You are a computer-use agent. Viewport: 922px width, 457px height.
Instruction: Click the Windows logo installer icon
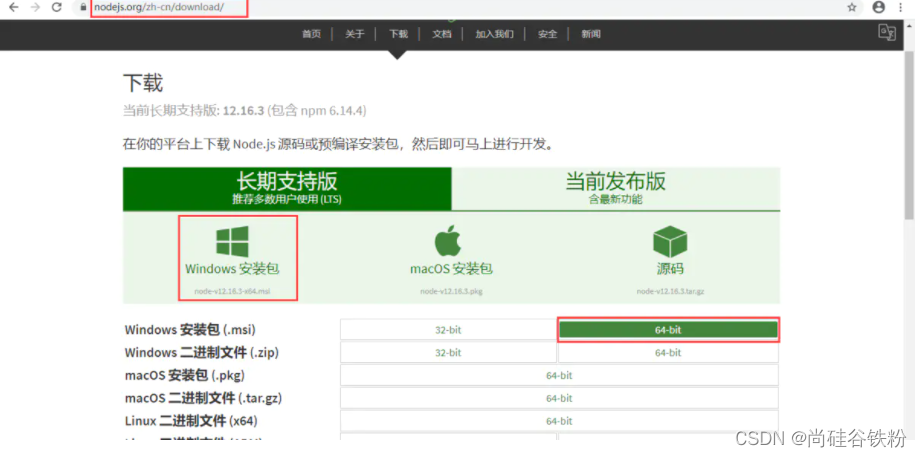click(x=232, y=241)
